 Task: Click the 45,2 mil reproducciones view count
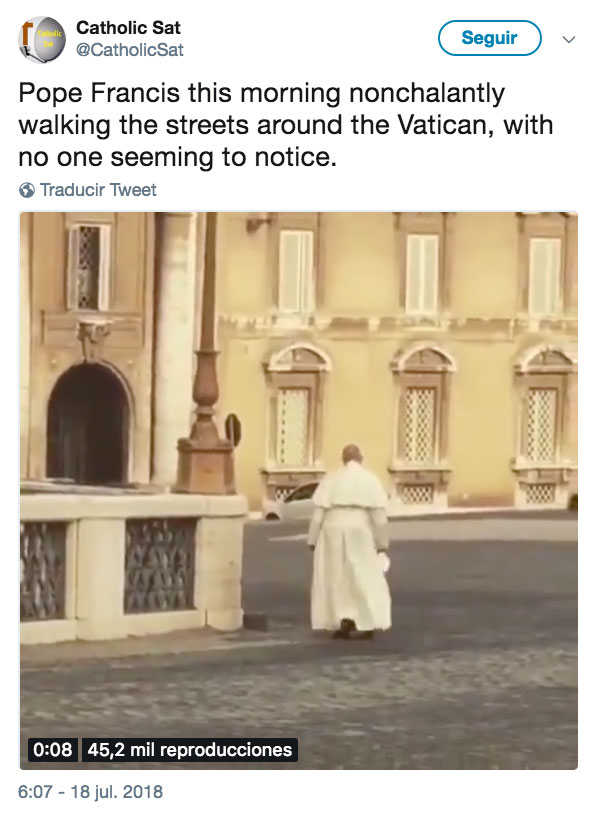[x=190, y=750]
